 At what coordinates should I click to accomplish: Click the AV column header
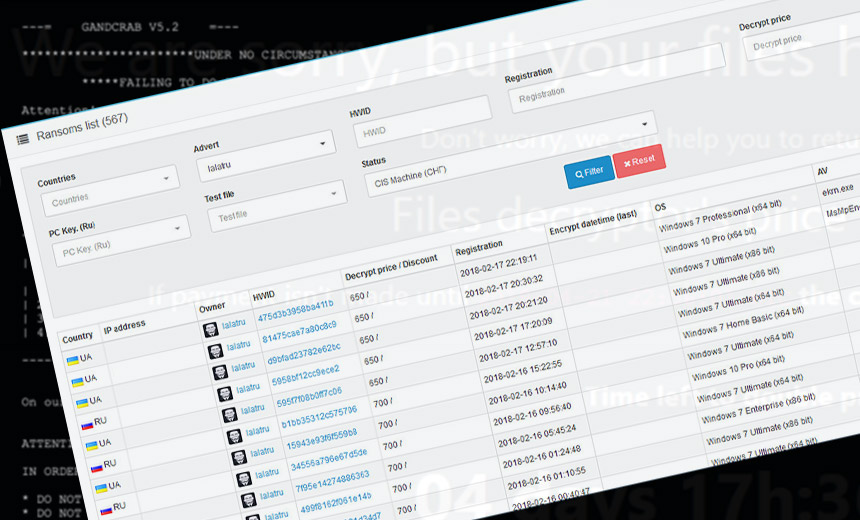tap(822, 171)
